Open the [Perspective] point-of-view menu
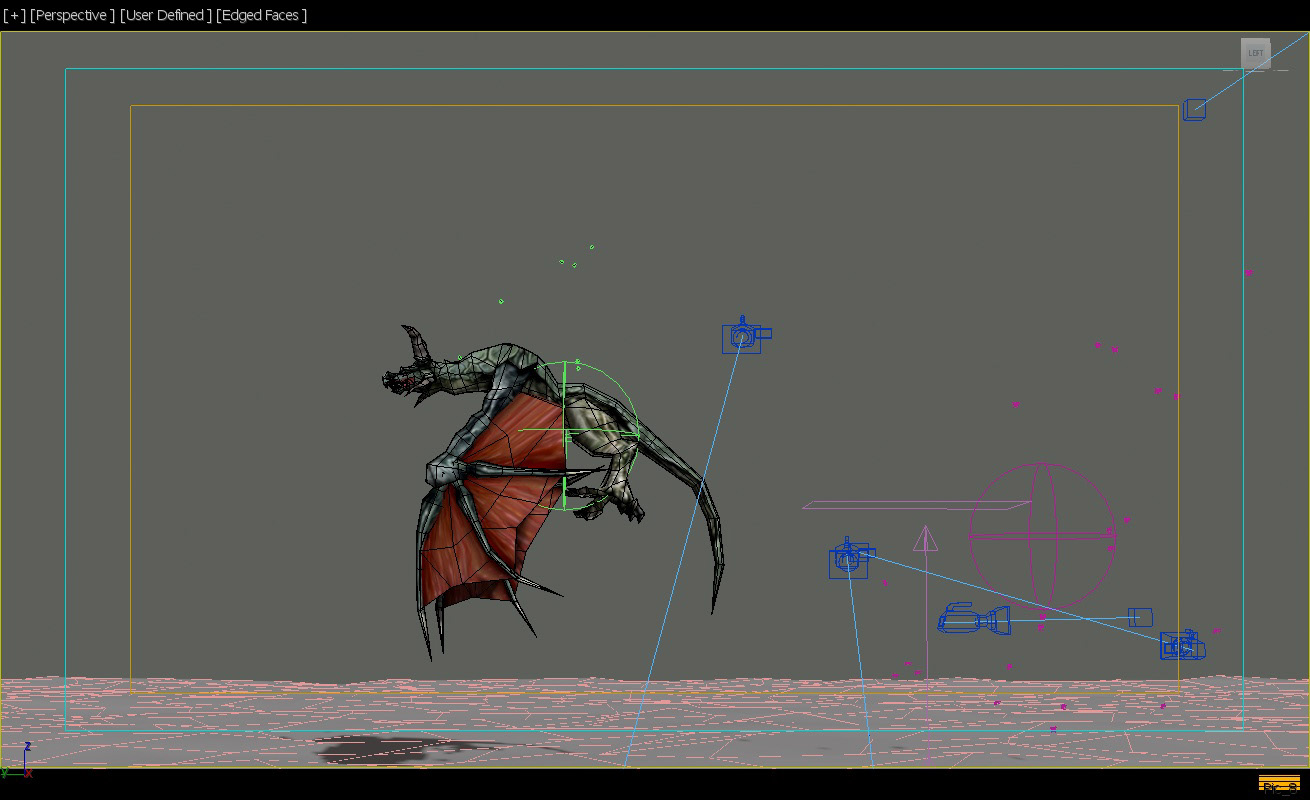Image resolution: width=1310 pixels, height=800 pixels. click(x=72, y=15)
